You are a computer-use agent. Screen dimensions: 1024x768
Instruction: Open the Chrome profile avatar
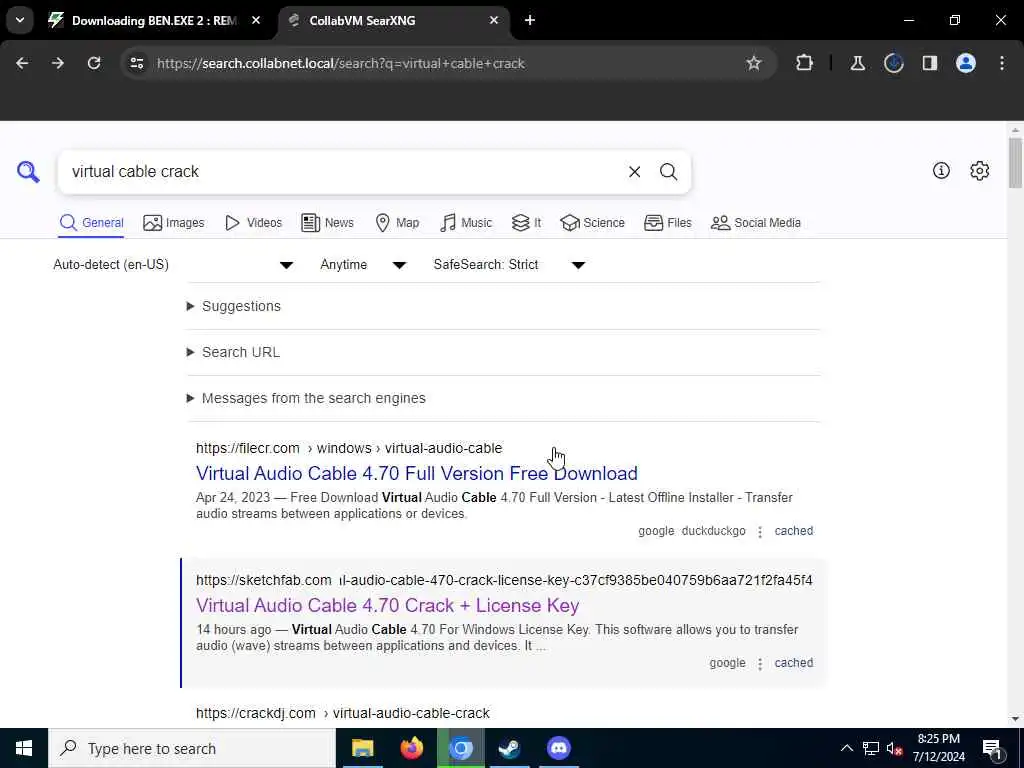click(966, 63)
